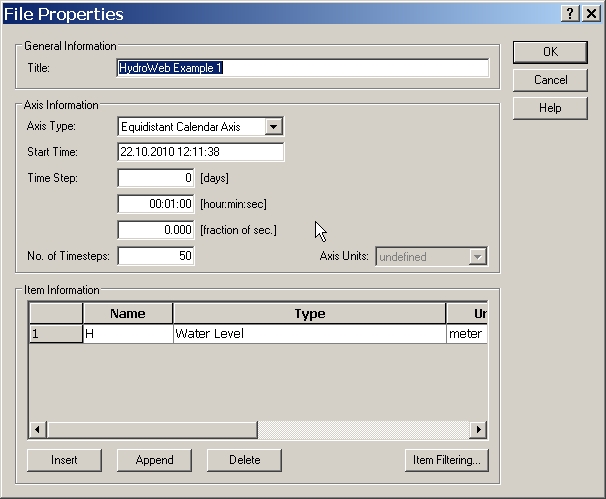Image resolution: width=606 pixels, height=499 pixels.
Task: Edit the No. of Timesteps field
Action: coord(155,256)
